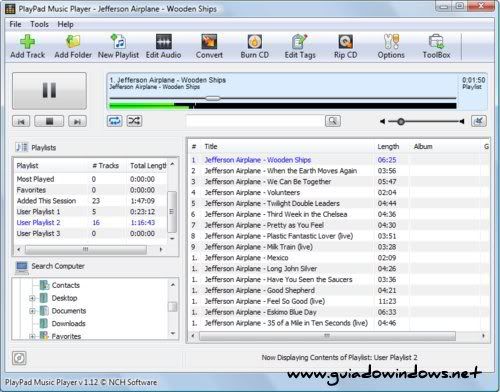The image size is (500, 392).
Task: Click the bottom-left disc icon
Action: coord(19,358)
